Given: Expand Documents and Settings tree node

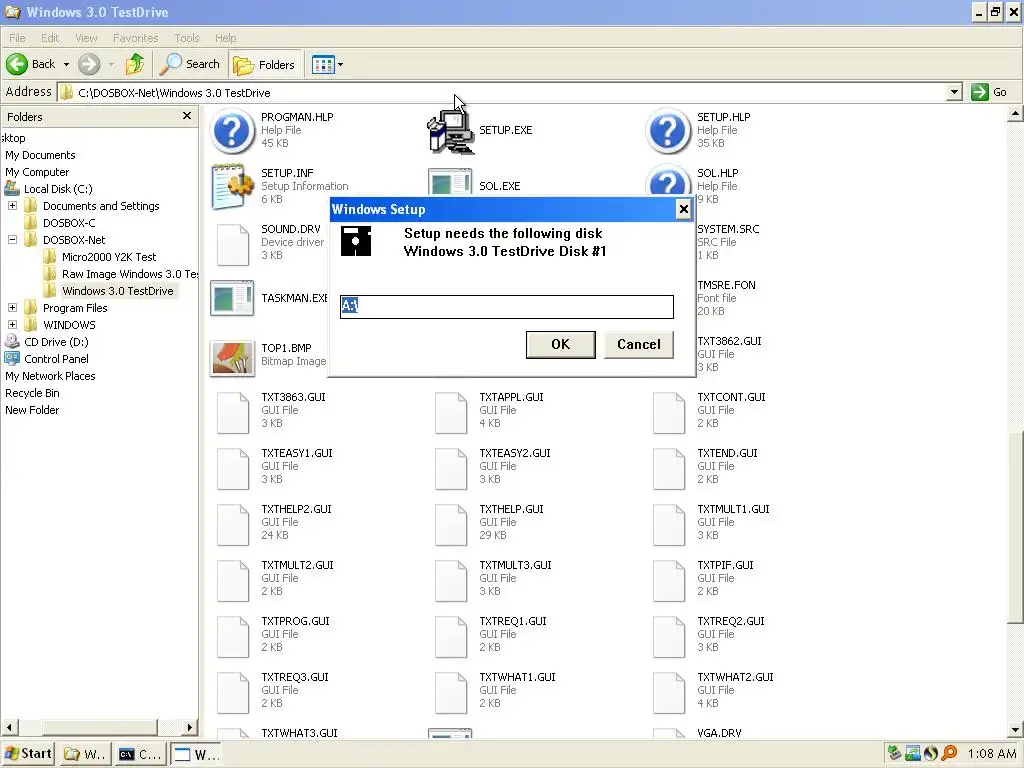Looking at the screenshot, I should pyautogui.click(x=12, y=206).
